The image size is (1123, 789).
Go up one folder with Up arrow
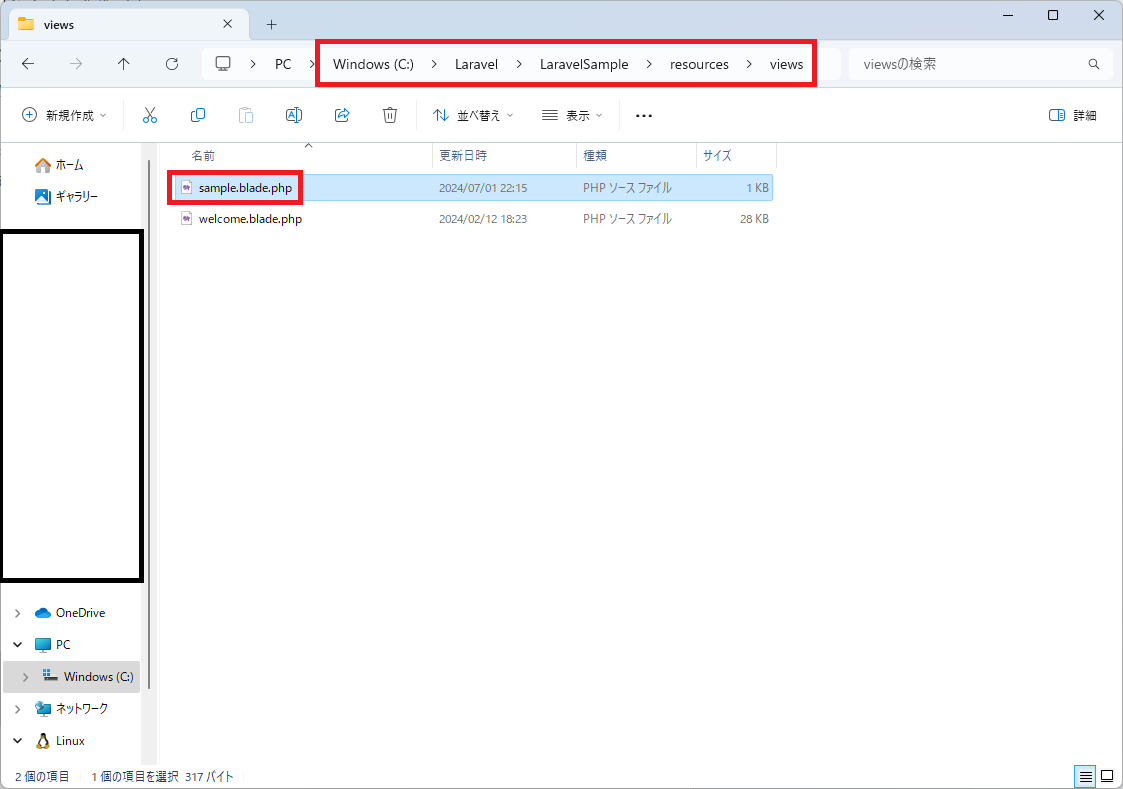pyautogui.click(x=123, y=64)
